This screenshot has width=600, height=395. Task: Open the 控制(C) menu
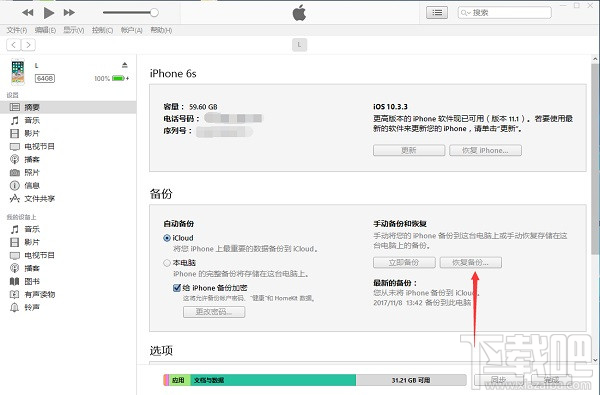tap(102, 30)
